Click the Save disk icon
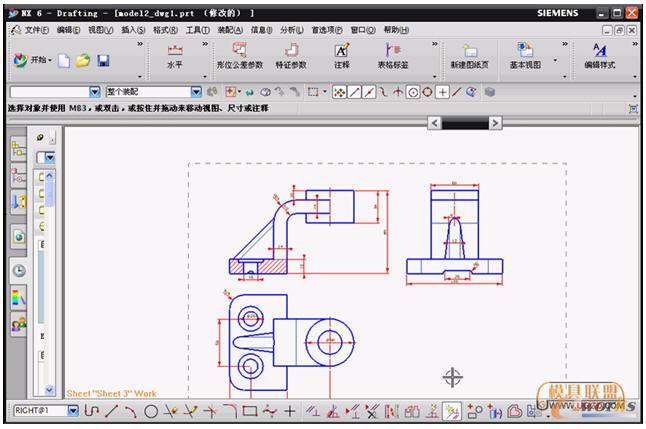This screenshot has height=429, width=646. tap(103, 61)
